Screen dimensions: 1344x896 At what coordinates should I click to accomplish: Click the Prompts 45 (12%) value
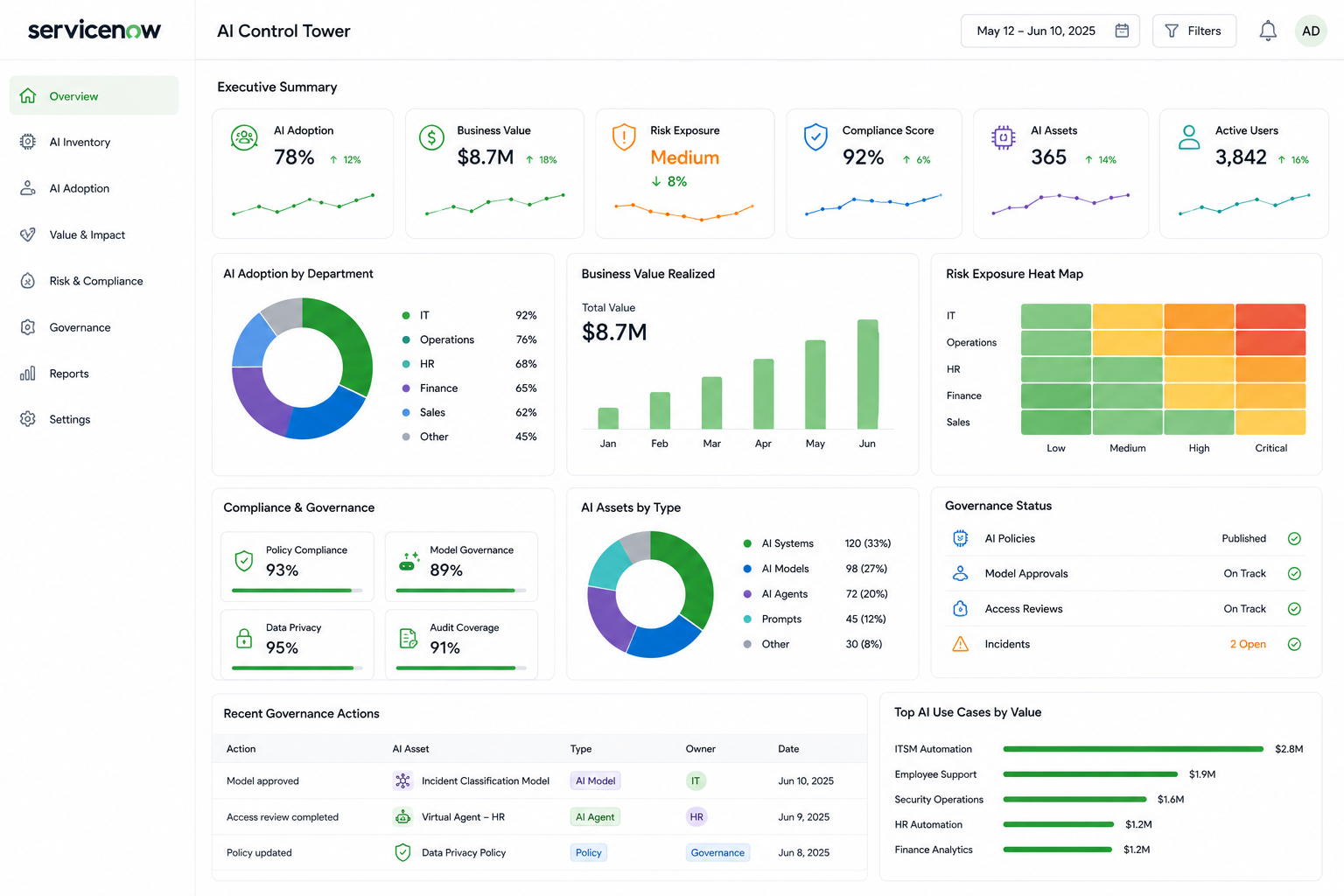click(x=865, y=619)
